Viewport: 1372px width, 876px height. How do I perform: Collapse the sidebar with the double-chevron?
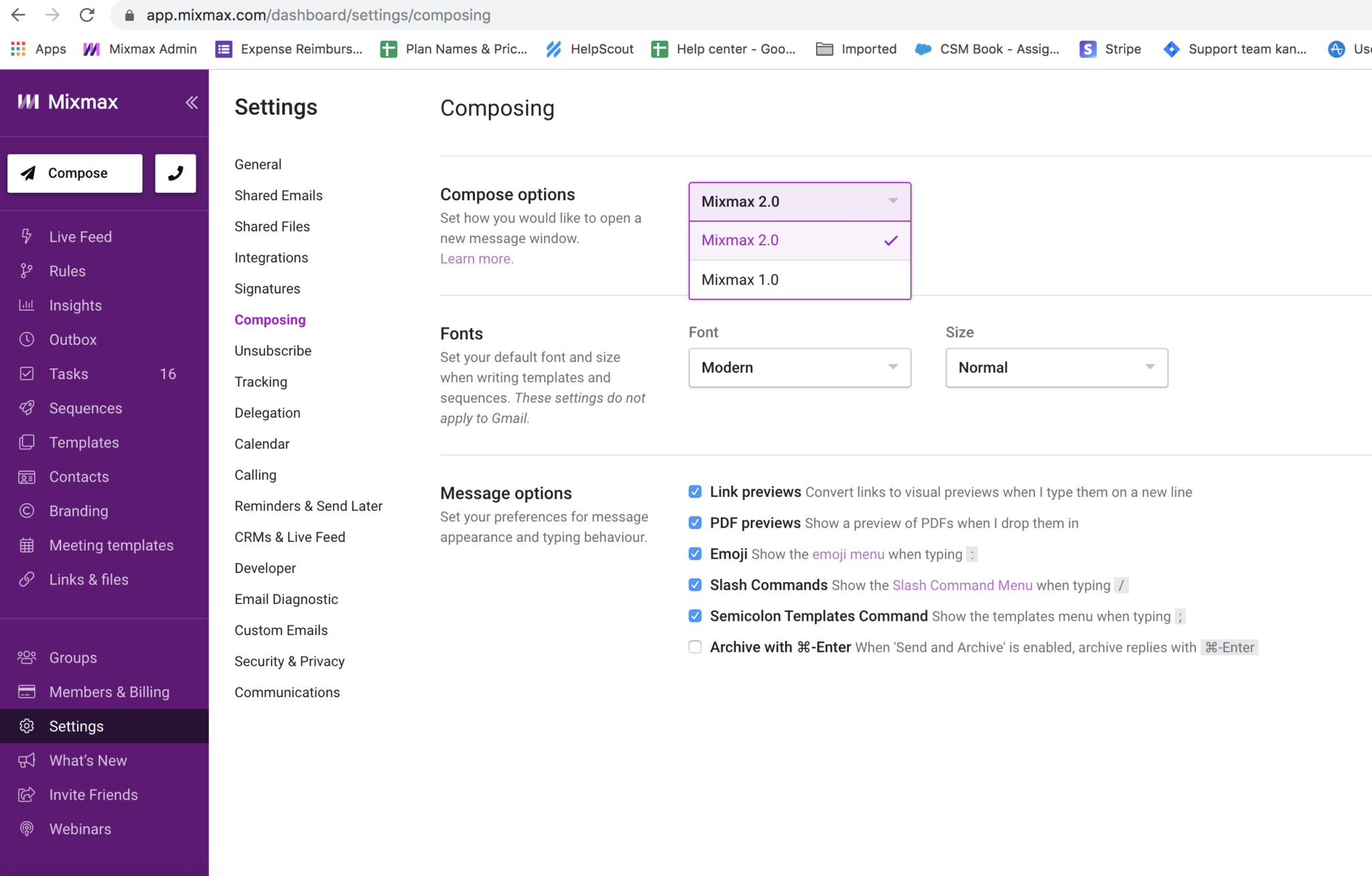click(x=192, y=102)
